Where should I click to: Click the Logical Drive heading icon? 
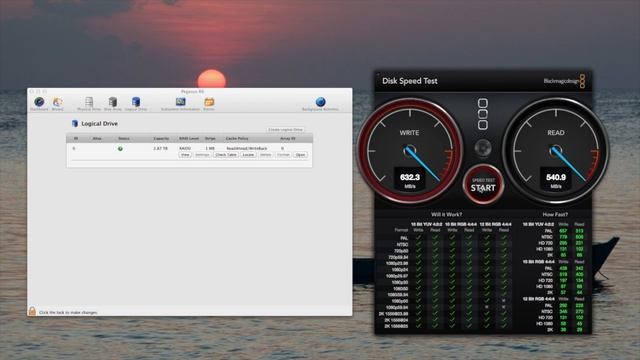tap(75, 123)
